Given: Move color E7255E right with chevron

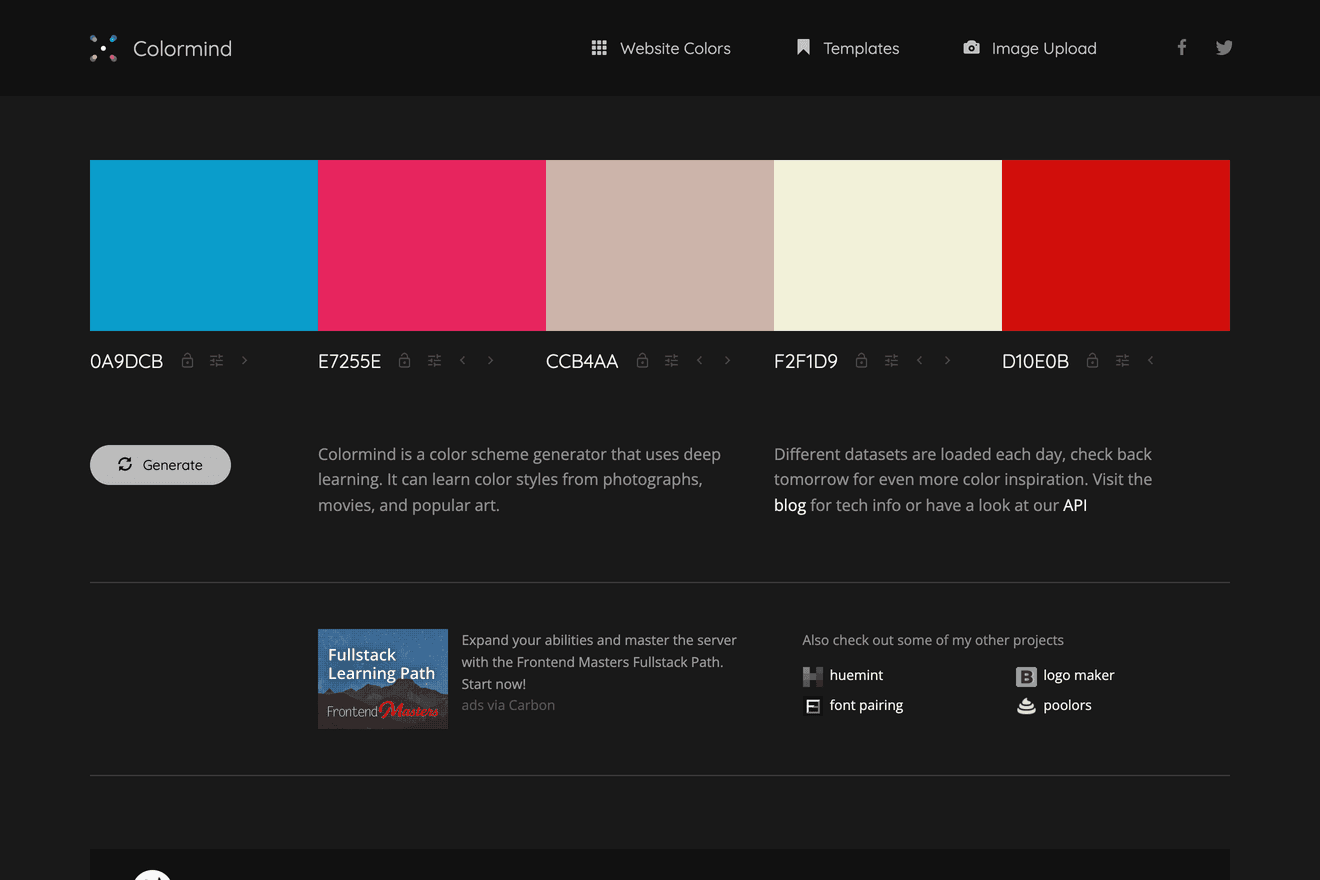Looking at the screenshot, I should click(x=490, y=360).
